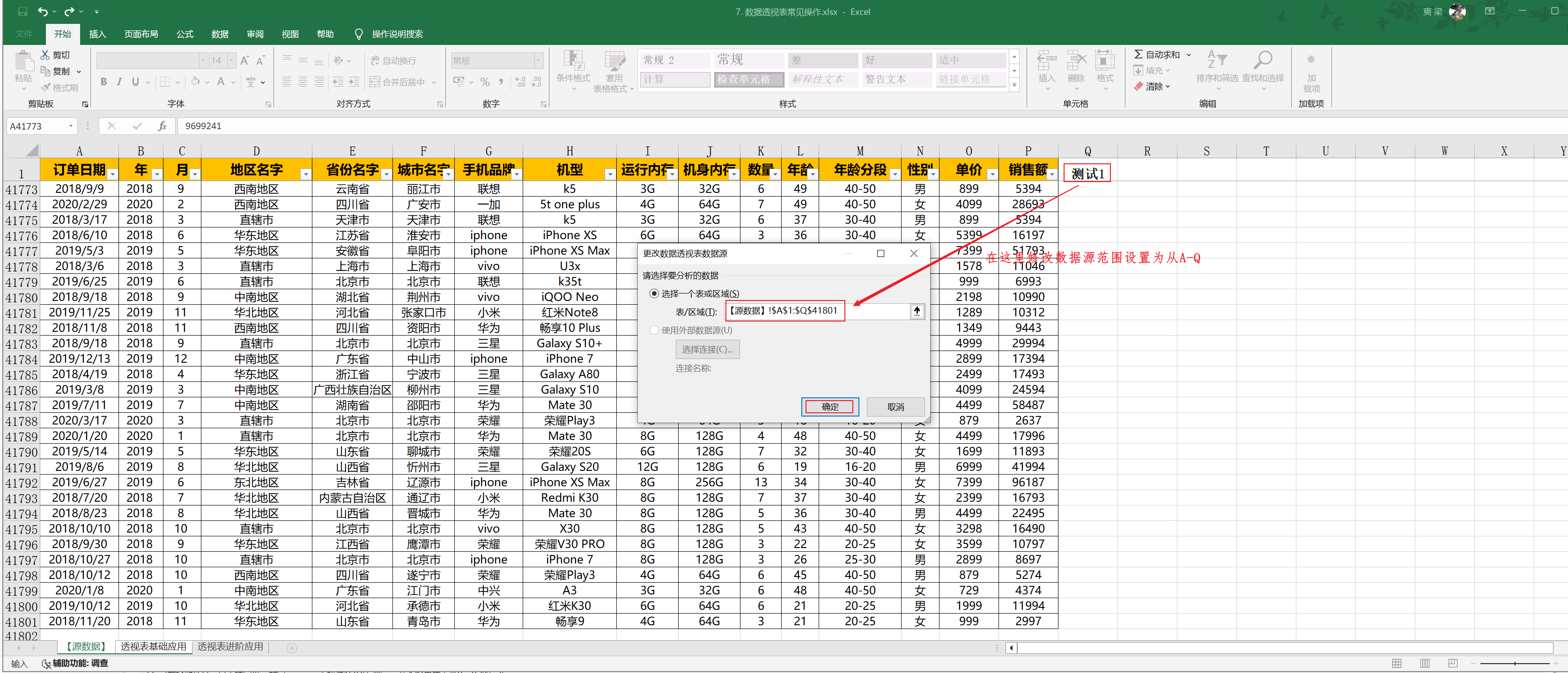Open the 插入 ribbon tab
1568x673 pixels.
[97, 34]
